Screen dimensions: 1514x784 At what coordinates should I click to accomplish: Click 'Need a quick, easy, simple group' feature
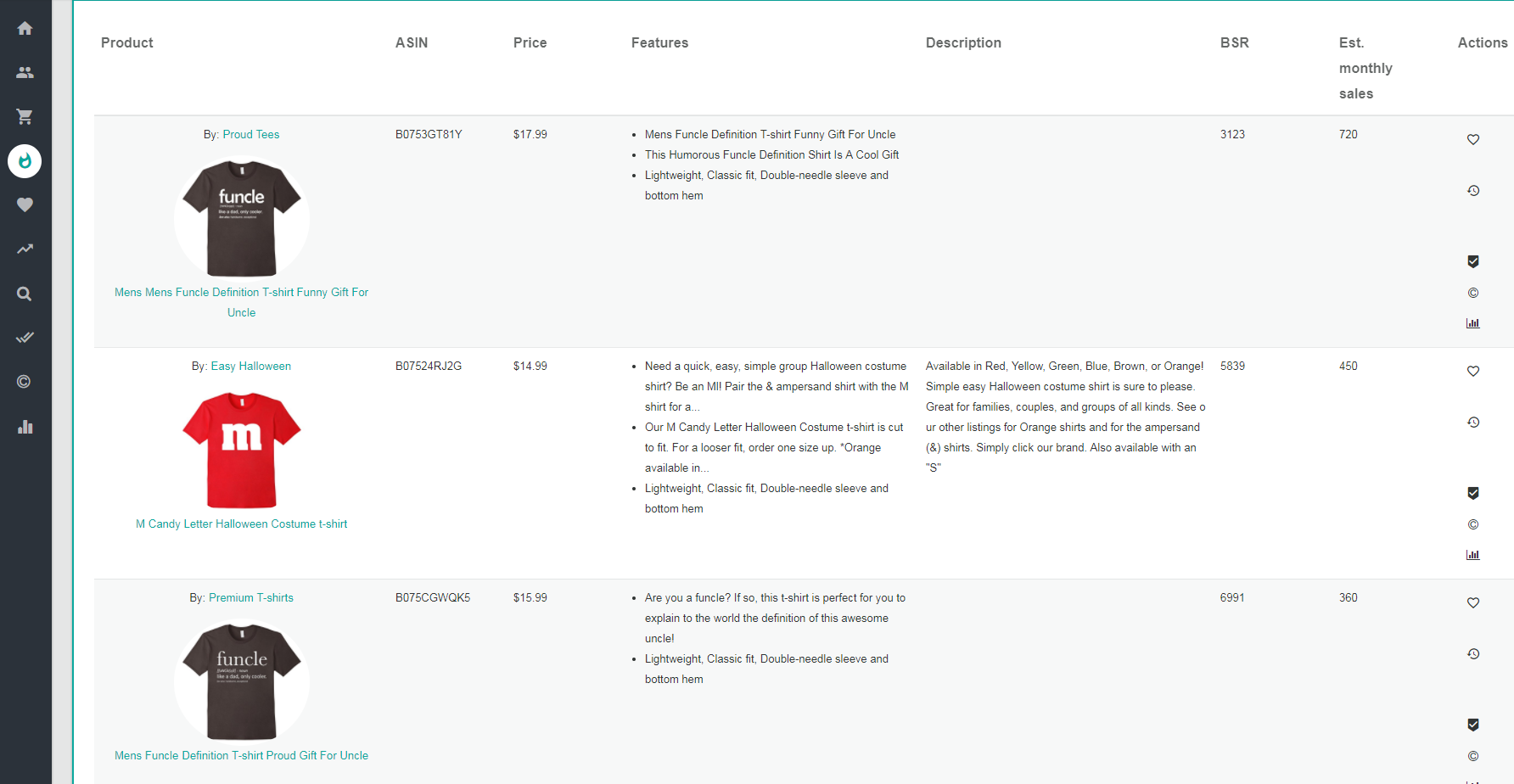tap(777, 386)
